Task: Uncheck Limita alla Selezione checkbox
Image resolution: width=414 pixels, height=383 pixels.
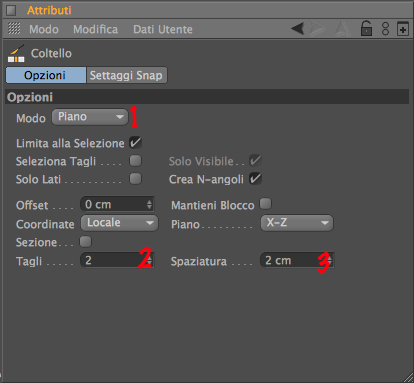Action: click(x=135, y=143)
